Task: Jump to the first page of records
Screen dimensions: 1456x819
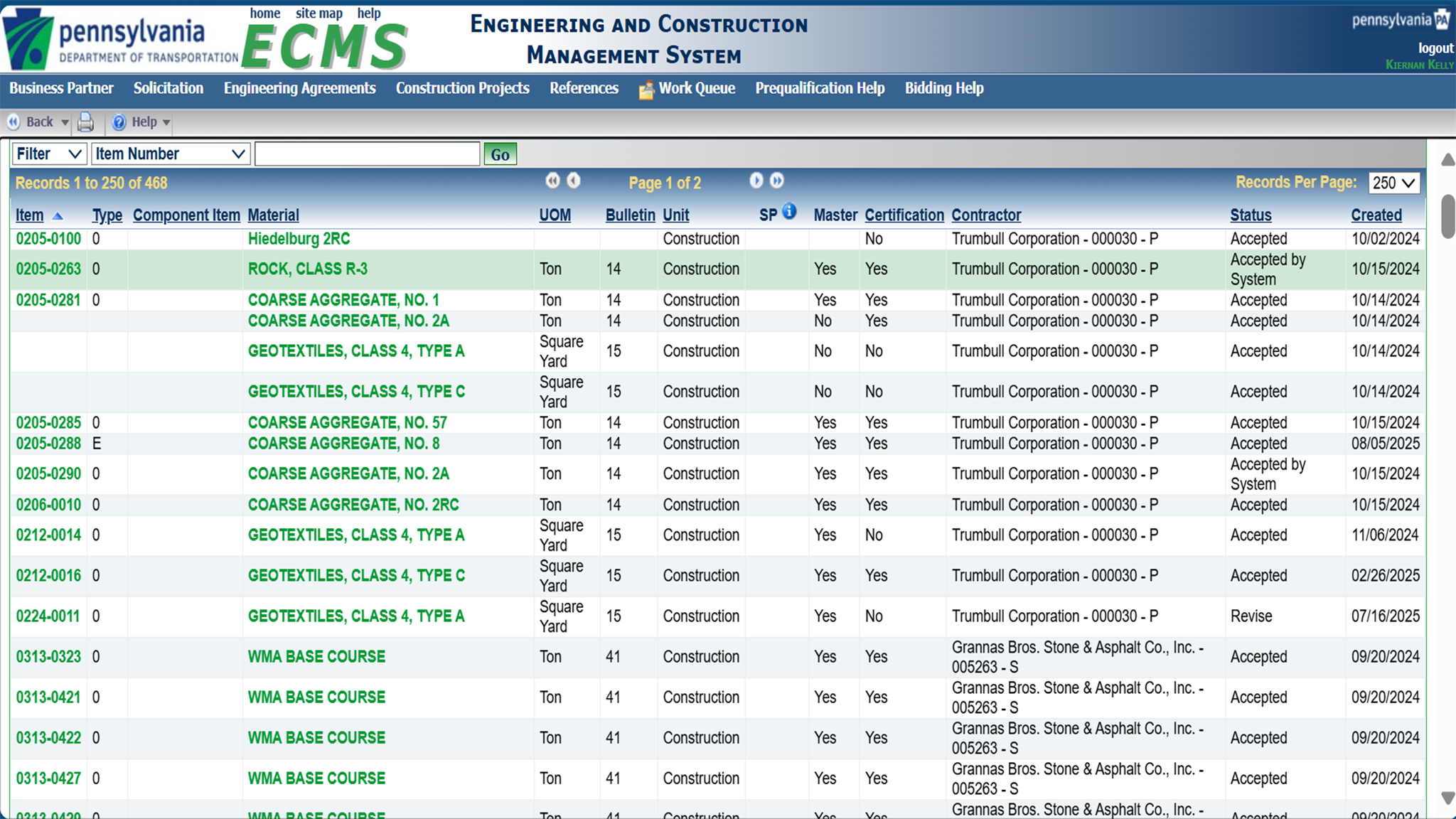Action: coord(552,181)
